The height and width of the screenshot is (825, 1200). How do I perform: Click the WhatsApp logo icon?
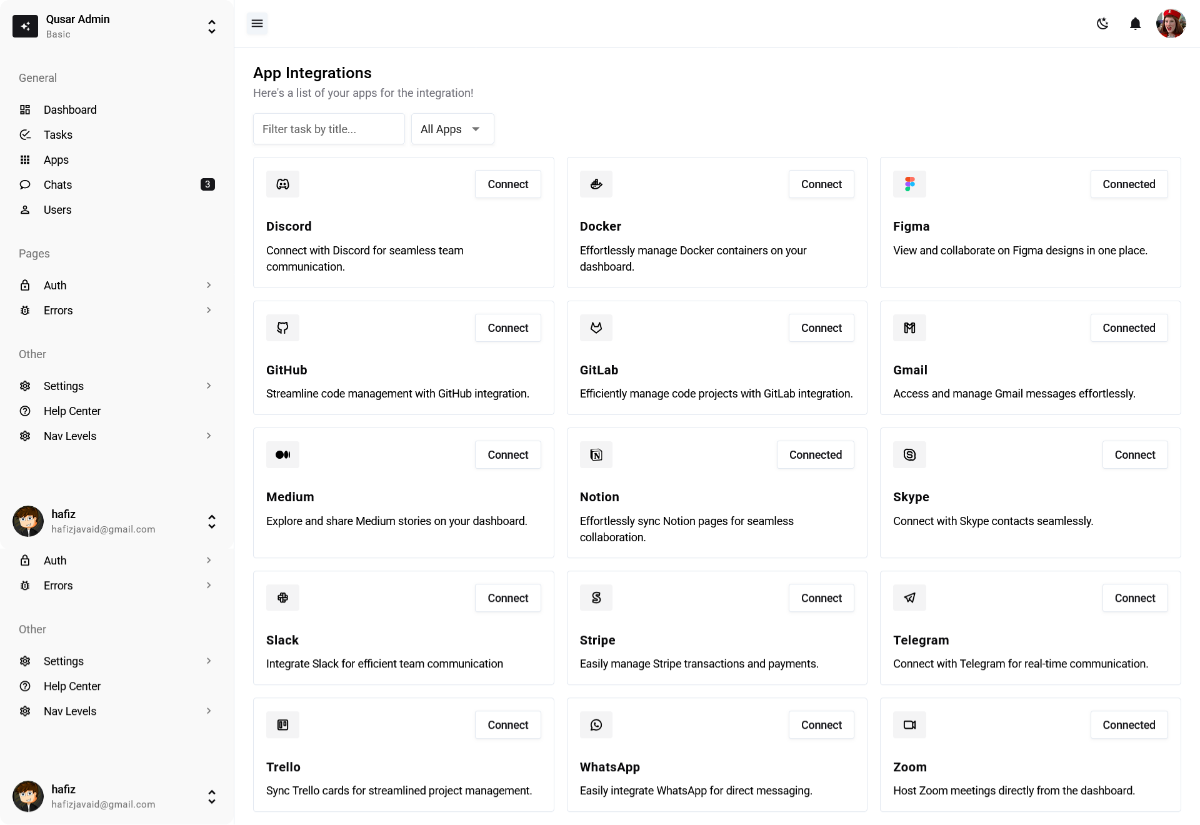[x=596, y=725]
